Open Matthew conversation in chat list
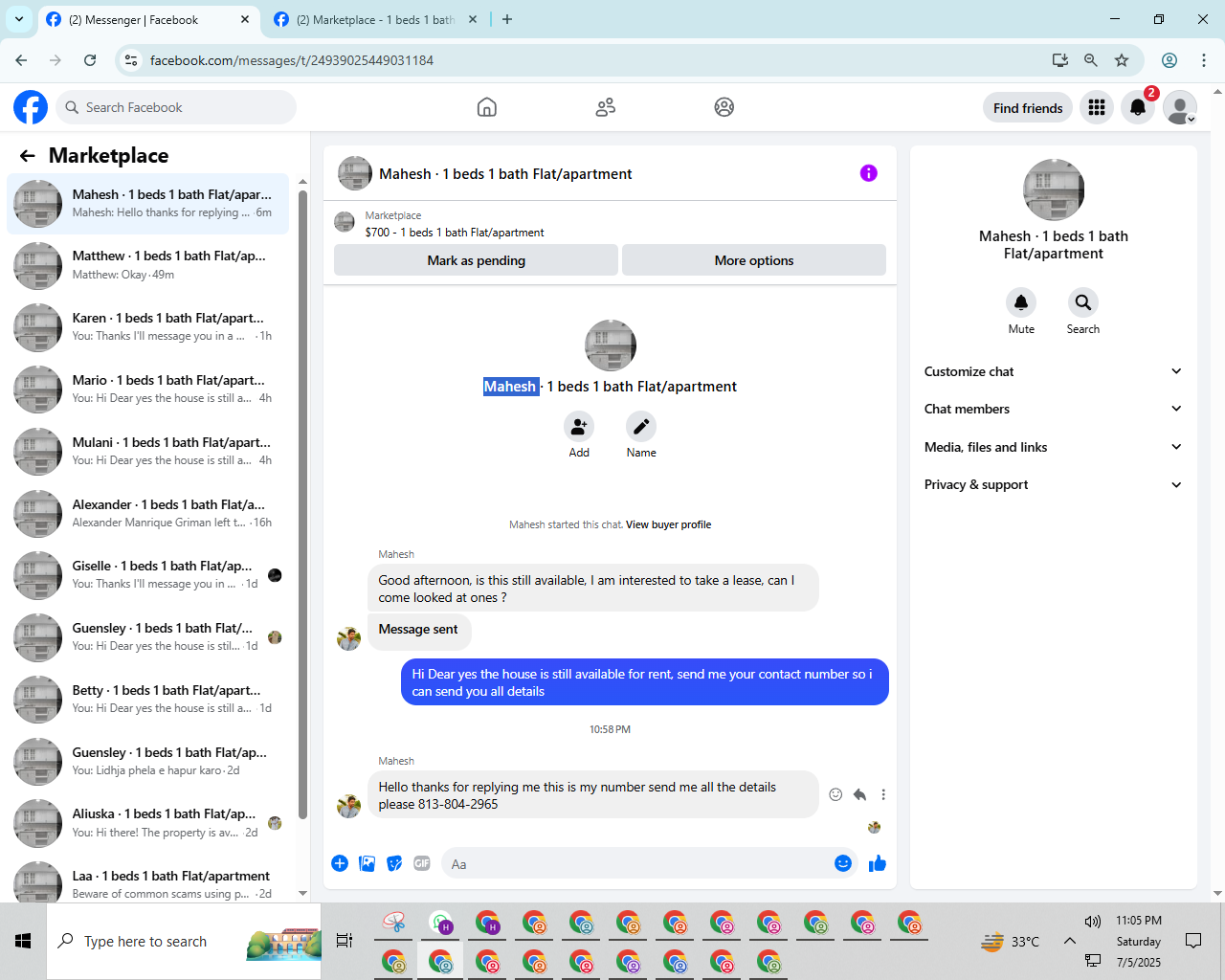Viewport: 1225px width, 980px height. click(148, 265)
